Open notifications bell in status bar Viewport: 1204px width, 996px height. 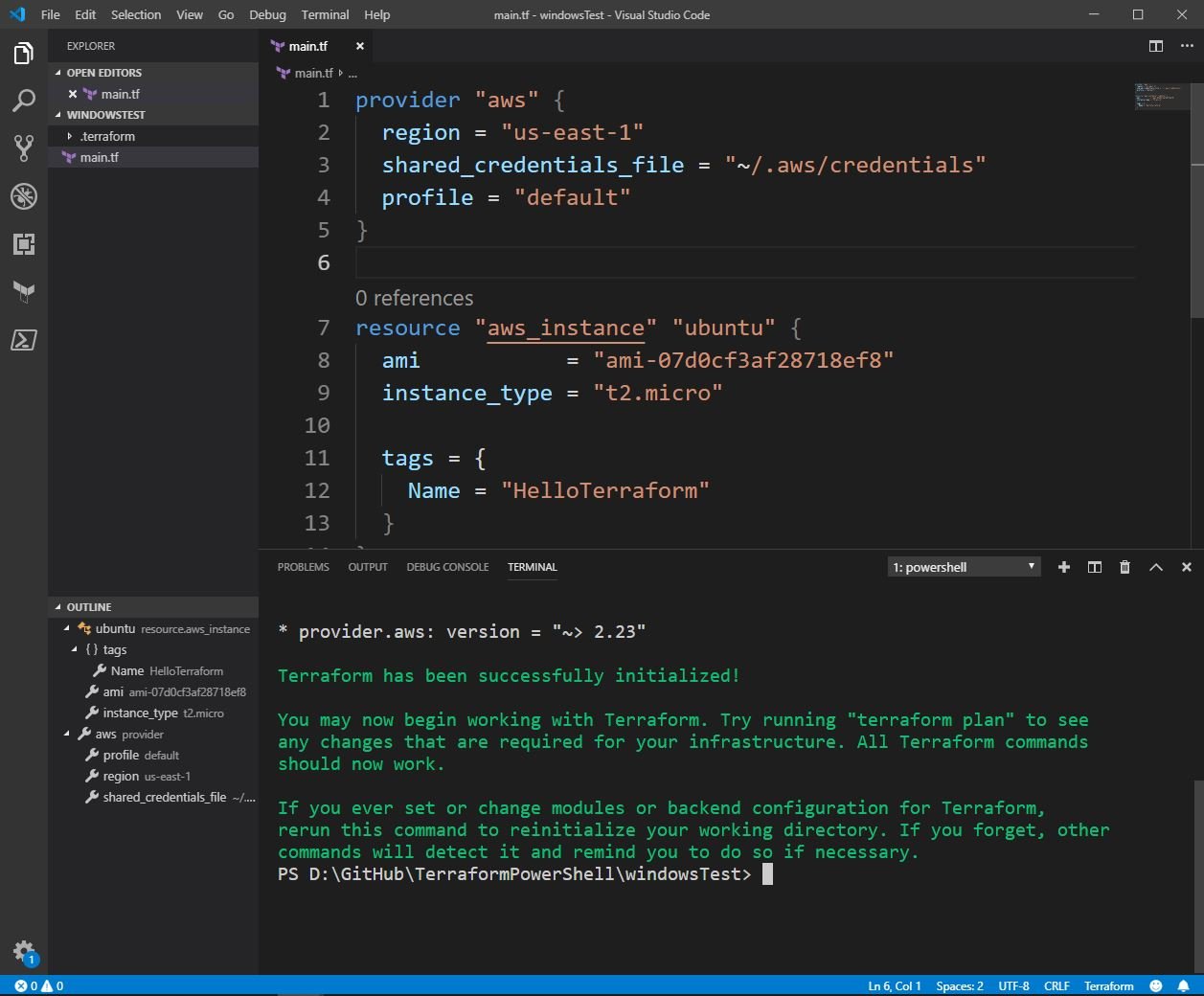point(1183,985)
